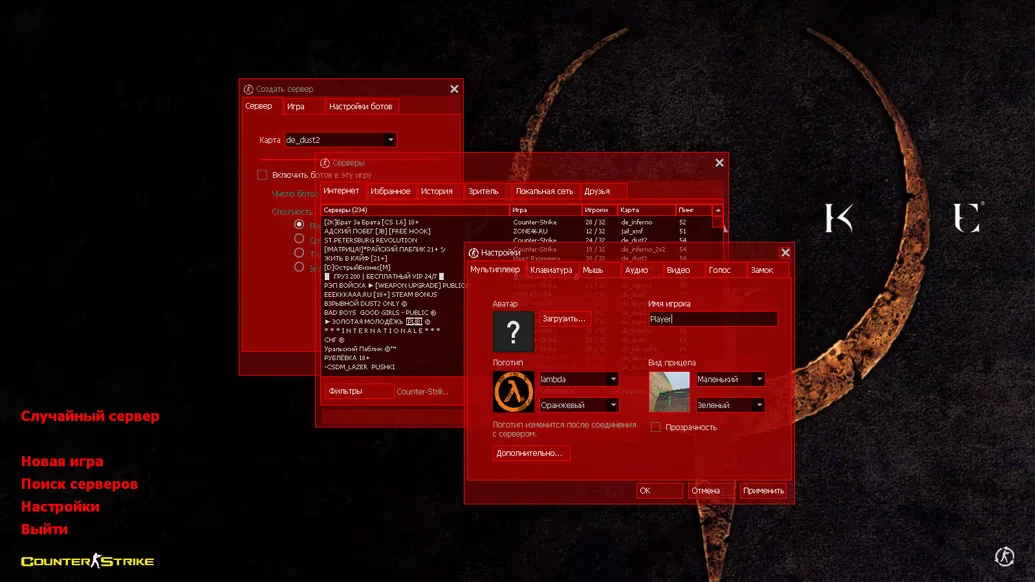
Task: Select server 'АДСКИЙ ПОБЕГ [JB] [FREE HOOK]'
Action: click(517, 232)
